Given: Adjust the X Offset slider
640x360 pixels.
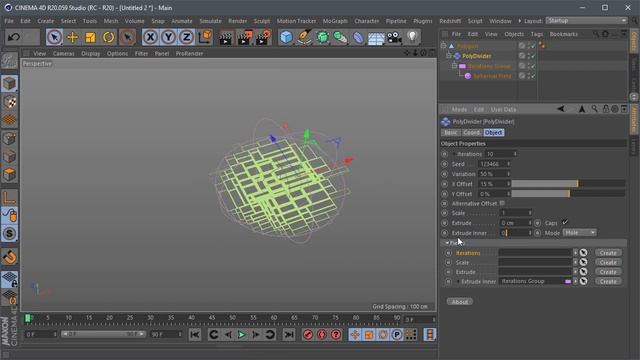Looking at the screenshot, I should 568,184.
